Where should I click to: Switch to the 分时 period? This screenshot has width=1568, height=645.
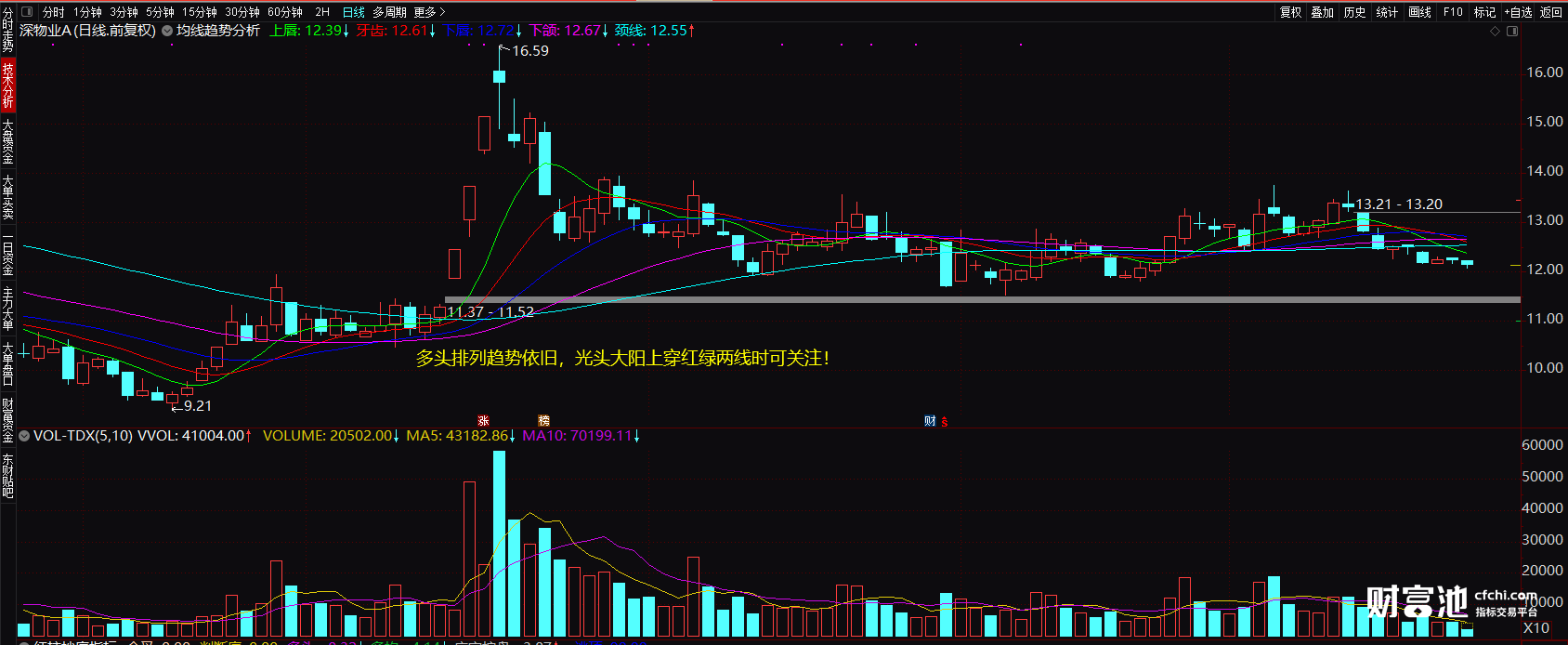(54, 12)
